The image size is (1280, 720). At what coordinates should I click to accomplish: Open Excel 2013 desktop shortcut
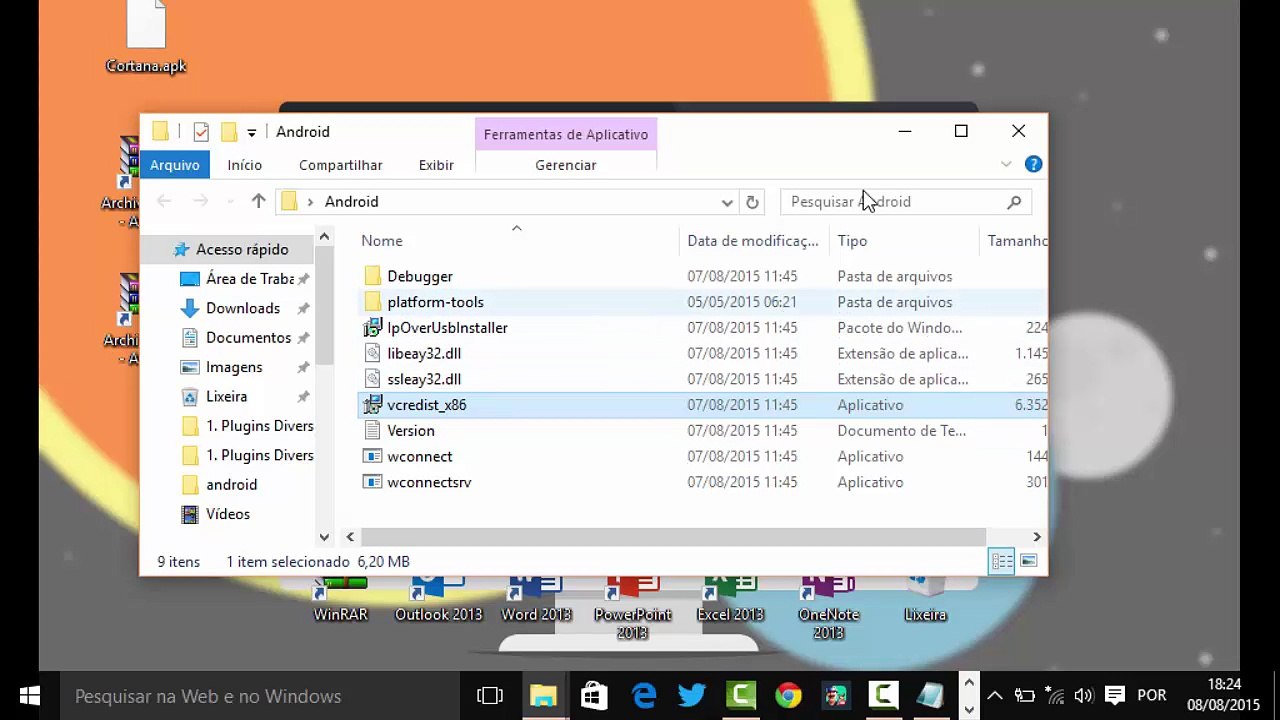pyautogui.click(x=730, y=600)
